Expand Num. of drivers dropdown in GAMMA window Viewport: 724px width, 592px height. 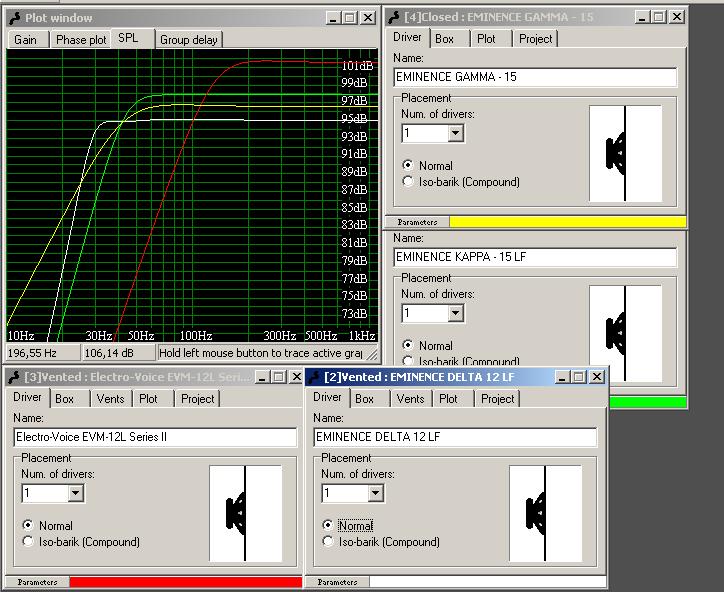pyautogui.click(x=455, y=133)
